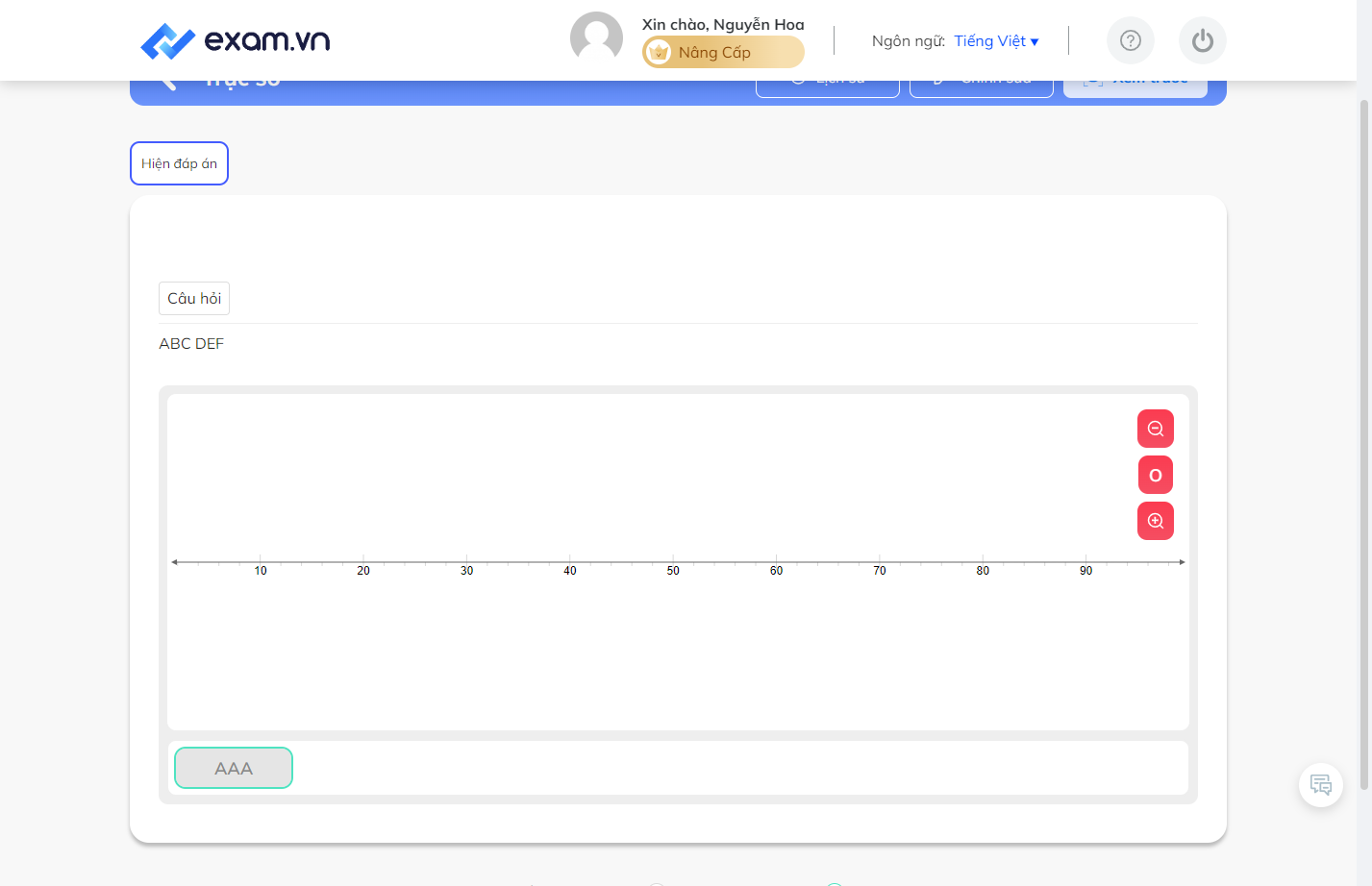
Task: Click the 50 mark on number line
Action: tap(673, 571)
